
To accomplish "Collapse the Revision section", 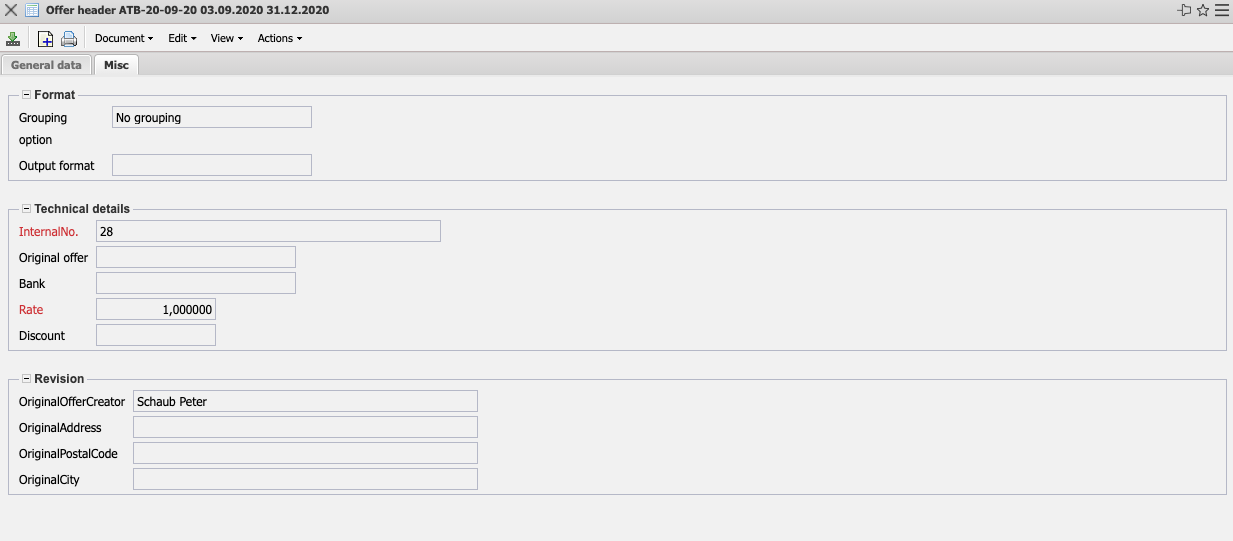I will [x=26, y=379].
